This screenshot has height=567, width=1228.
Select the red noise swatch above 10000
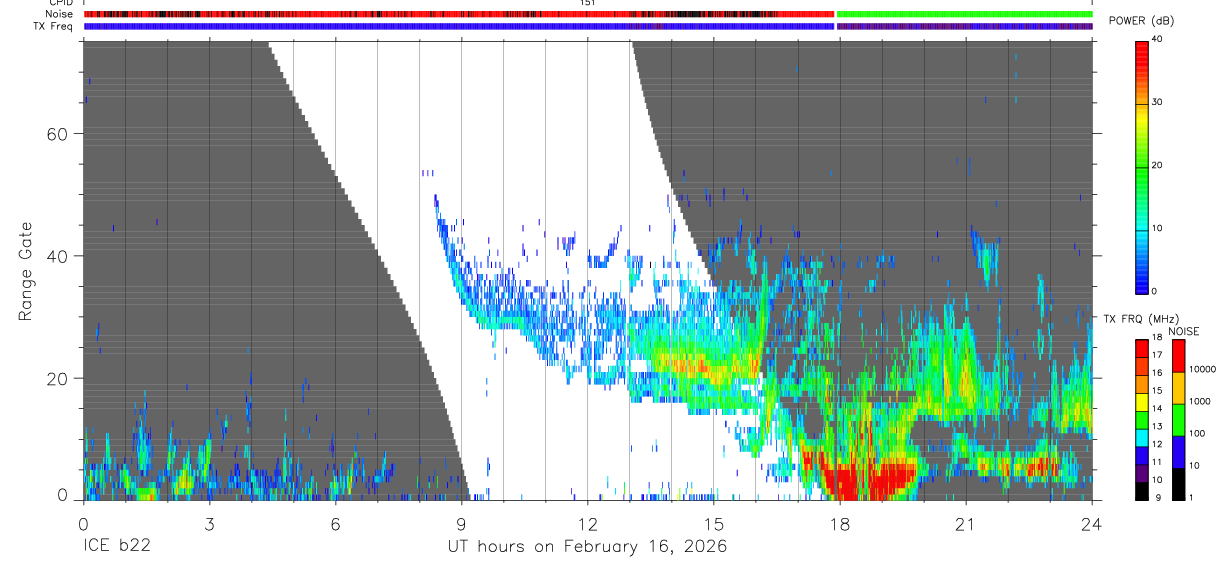1178,356
